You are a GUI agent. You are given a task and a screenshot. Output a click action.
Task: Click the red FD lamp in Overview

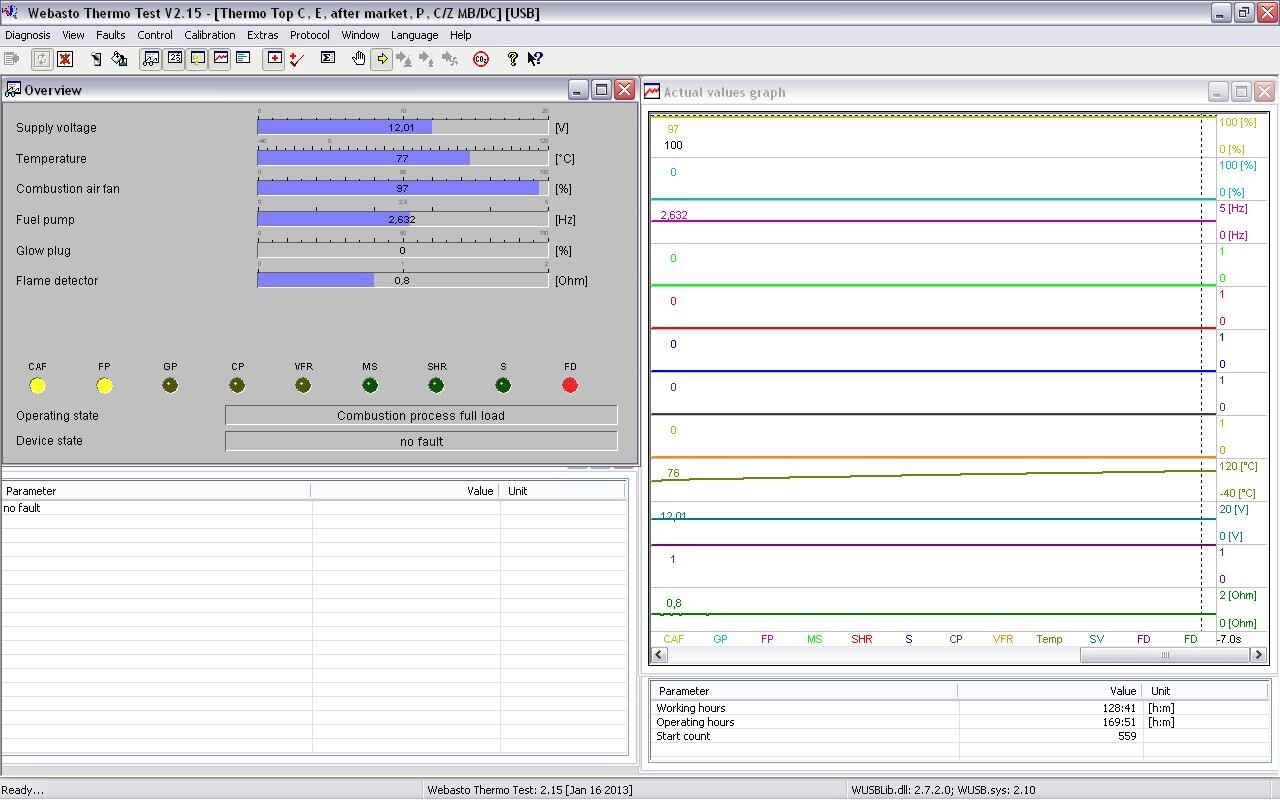click(570, 385)
